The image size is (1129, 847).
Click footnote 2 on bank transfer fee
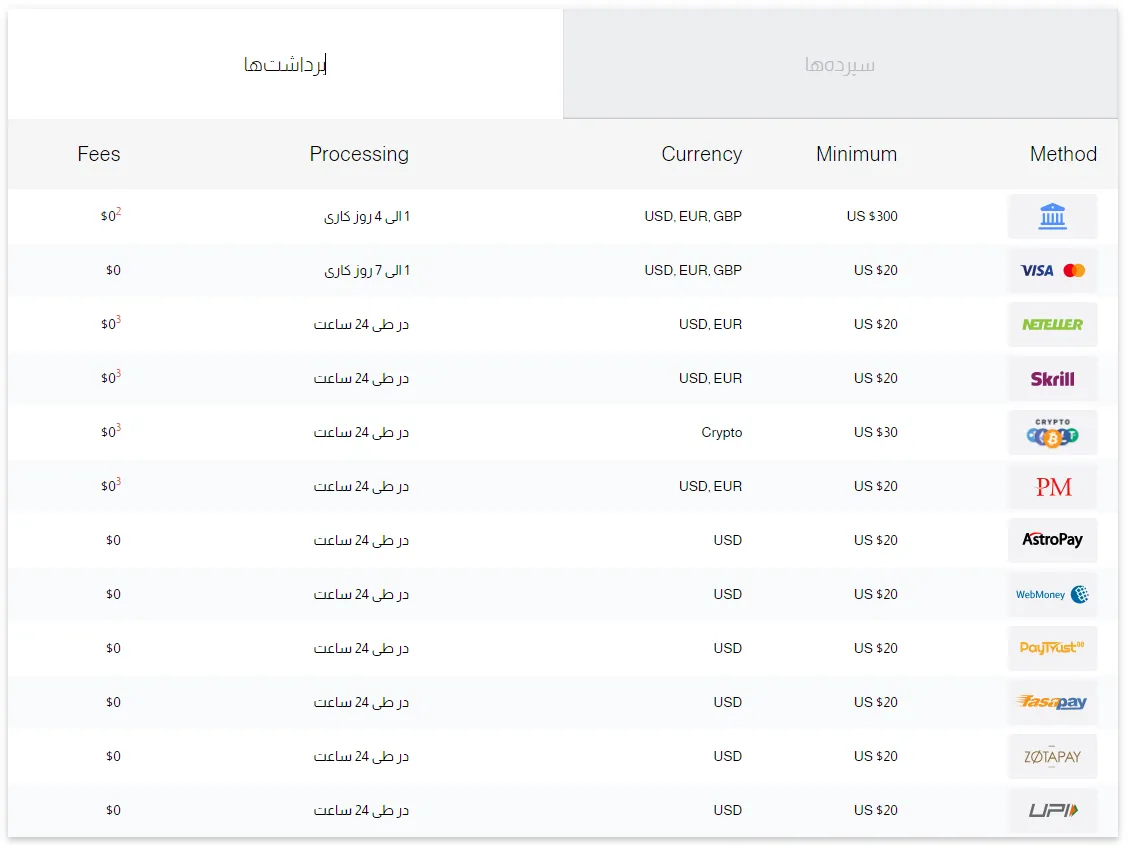(x=118, y=211)
